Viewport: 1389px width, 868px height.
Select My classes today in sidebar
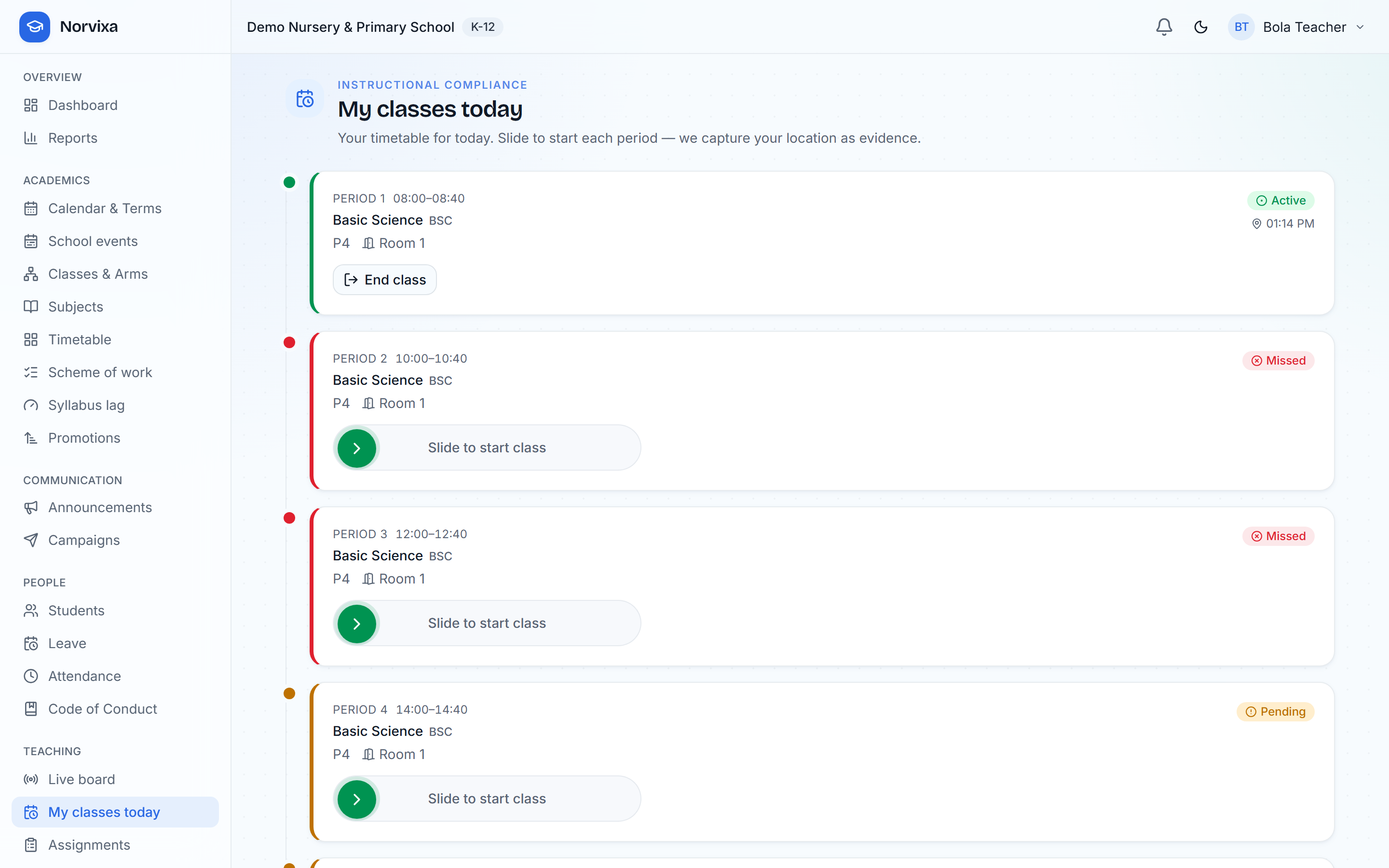point(115,813)
